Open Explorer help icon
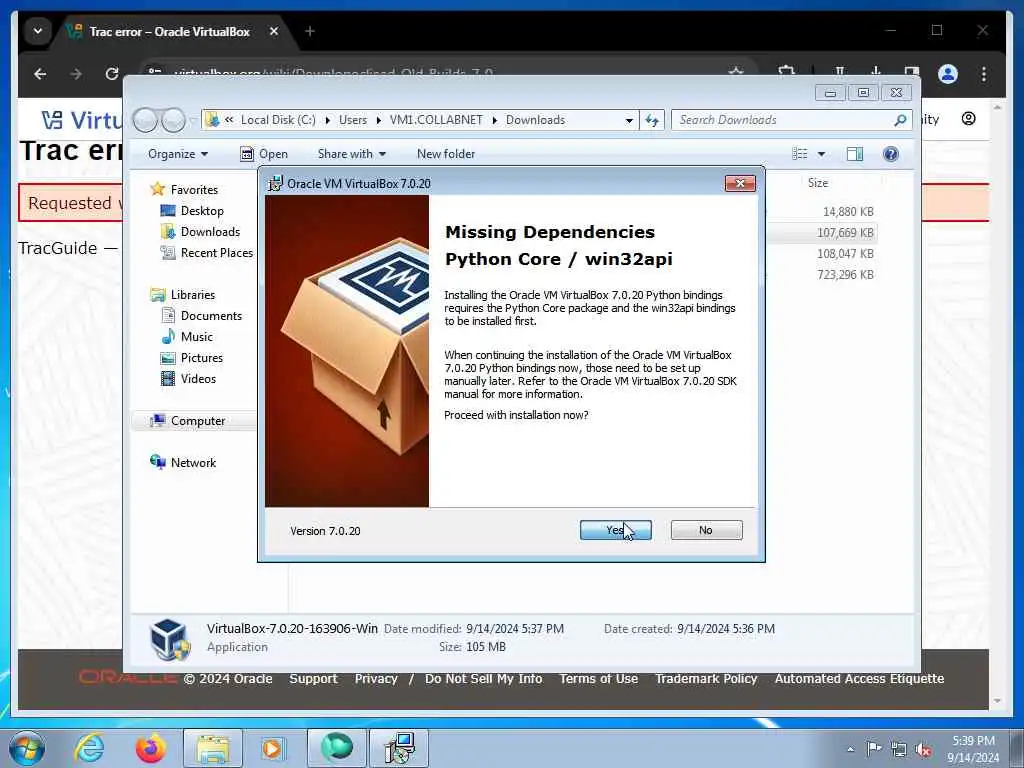 pyautogui.click(x=890, y=154)
